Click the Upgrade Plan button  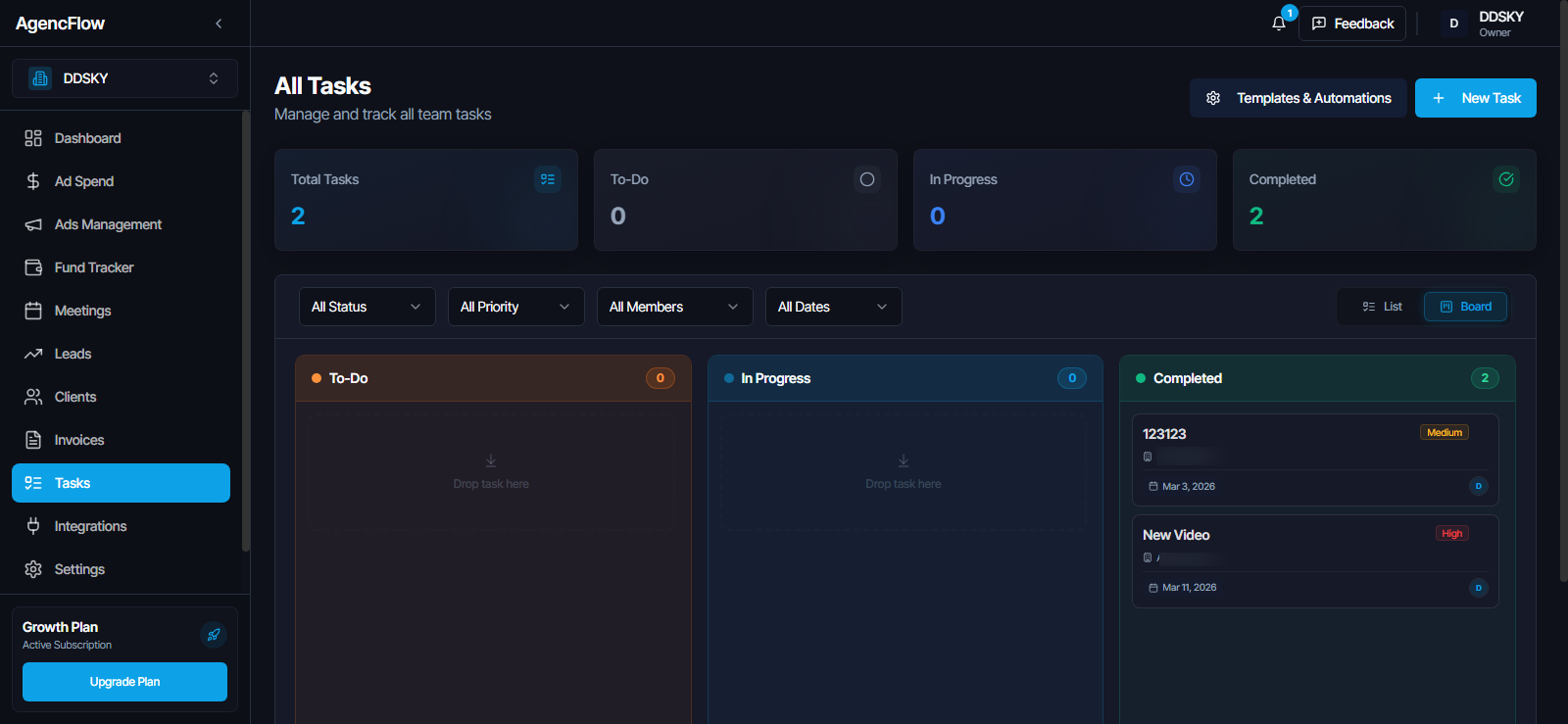tap(124, 682)
